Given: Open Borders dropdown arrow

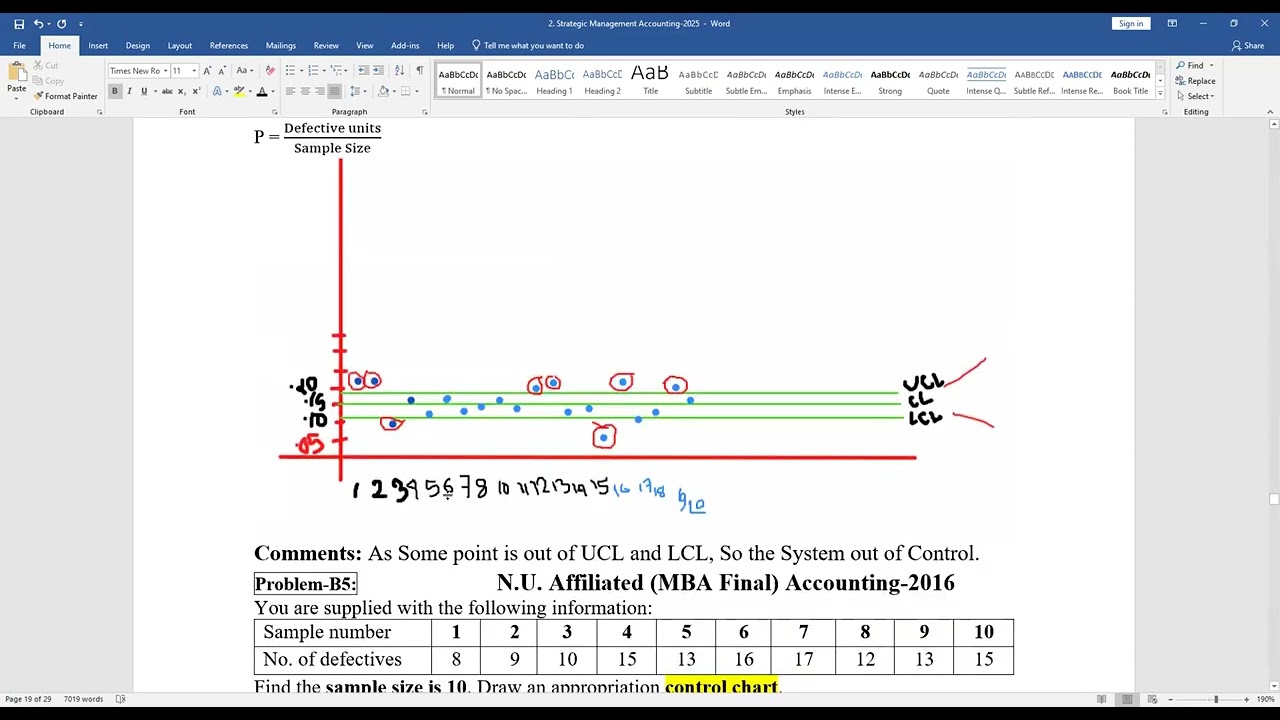Looking at the screenshot, I should 417,91.
